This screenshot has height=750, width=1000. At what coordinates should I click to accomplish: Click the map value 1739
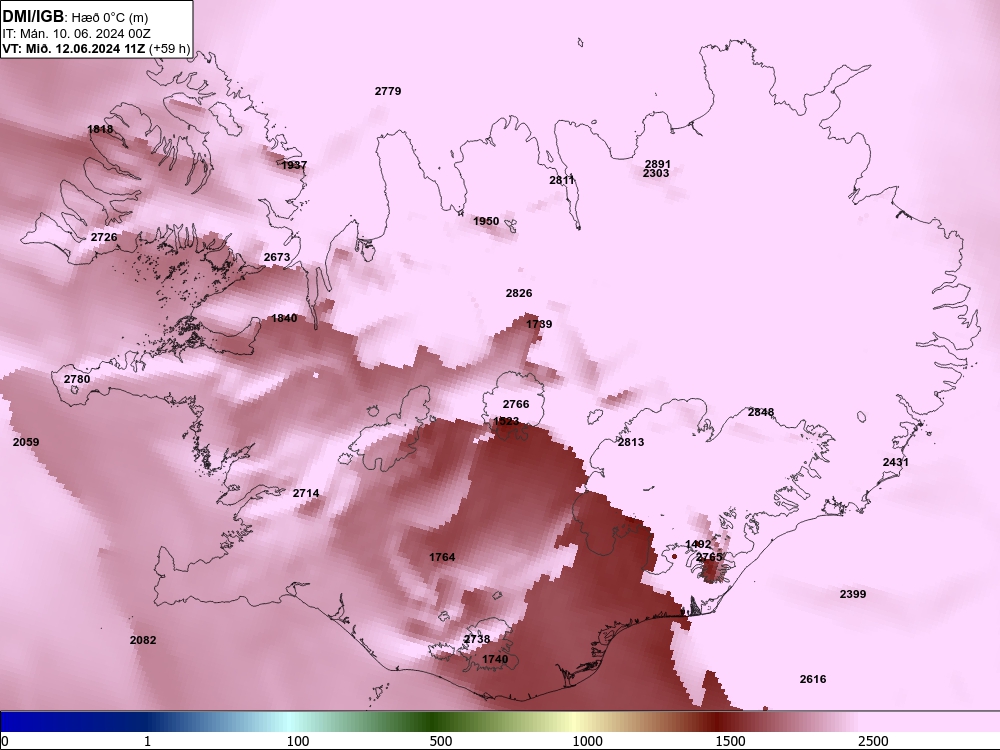(539, 324)
